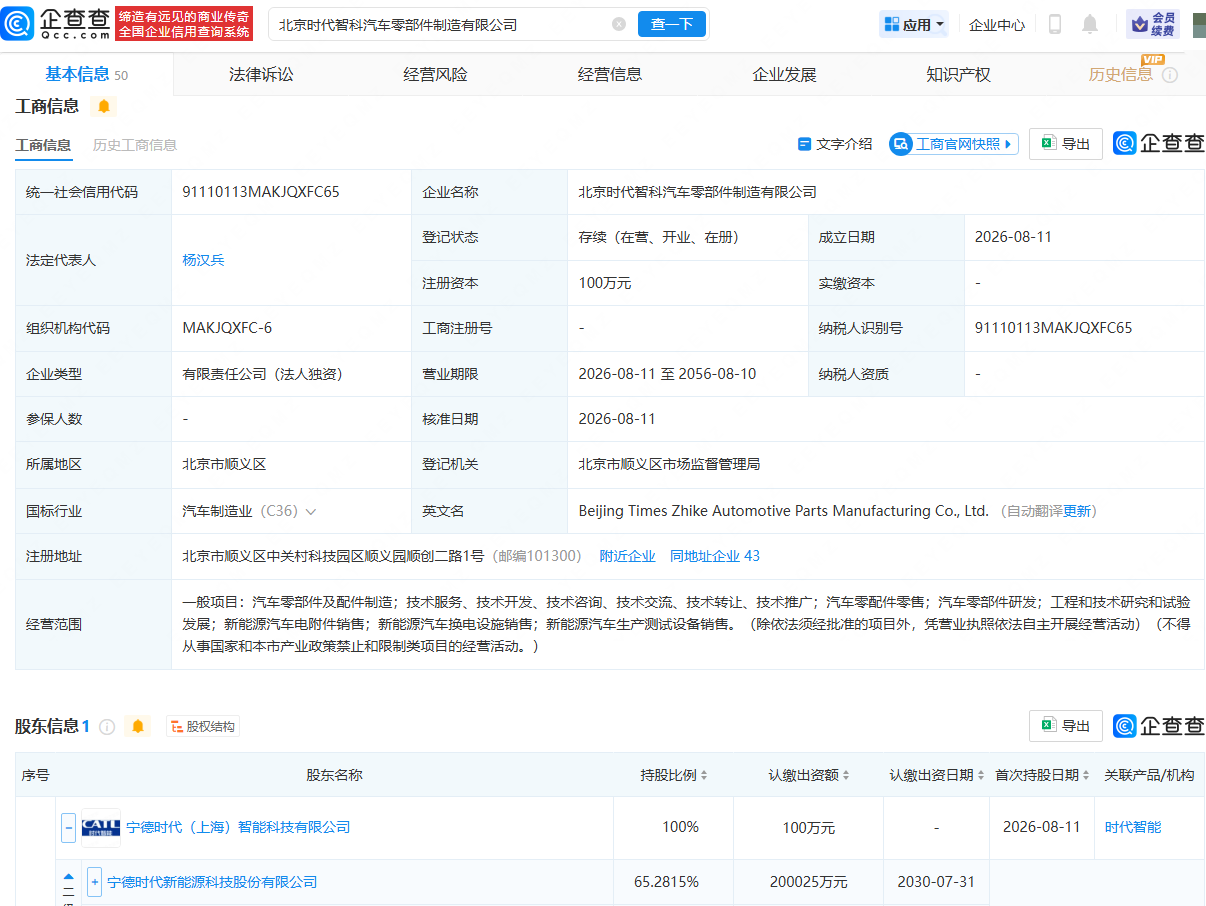The height and width of the screenshot is (906, 1206).
Task: Open notifications bell in header
Action: [x=1090, y=24]
